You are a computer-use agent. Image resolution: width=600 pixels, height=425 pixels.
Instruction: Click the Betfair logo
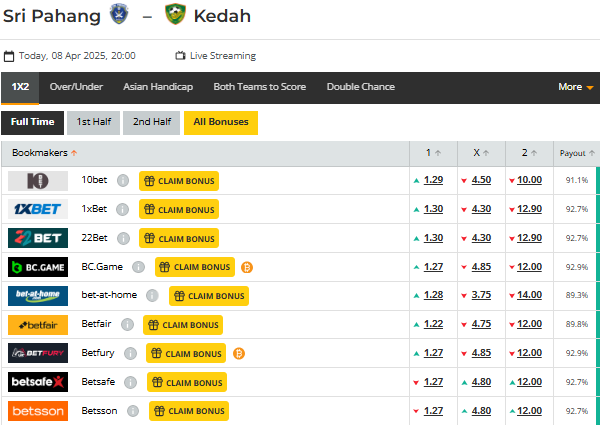click(38, 325)
